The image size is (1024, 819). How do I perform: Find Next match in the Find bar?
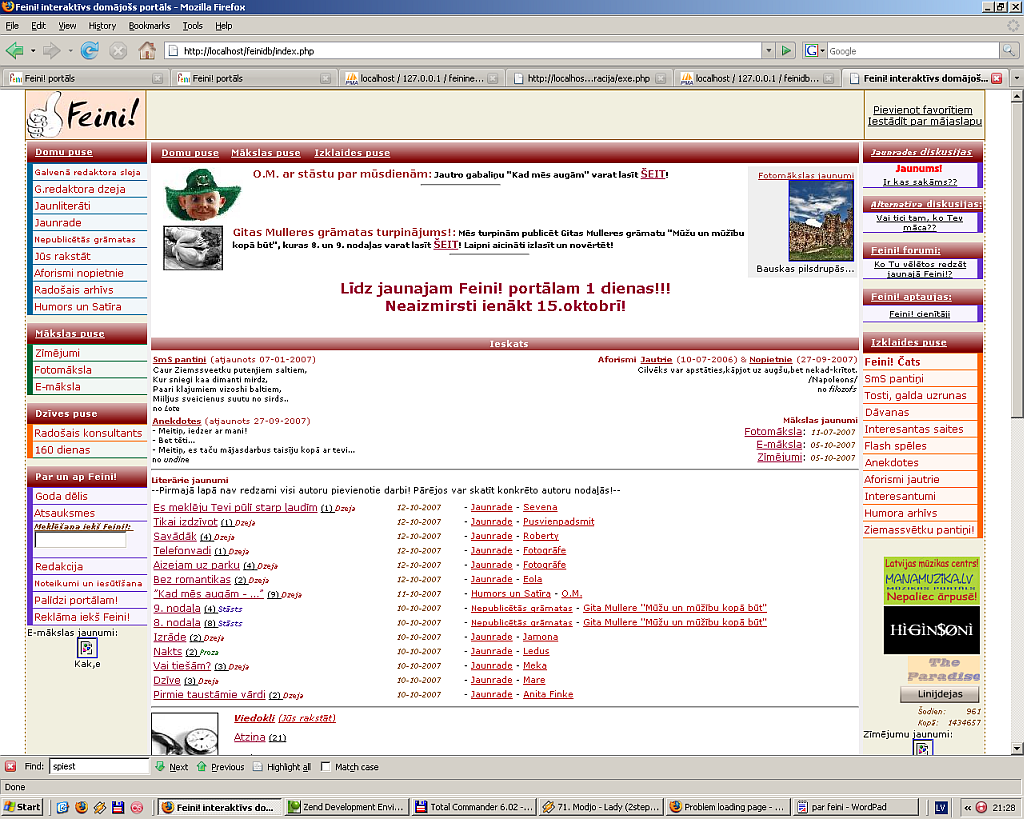172,767
